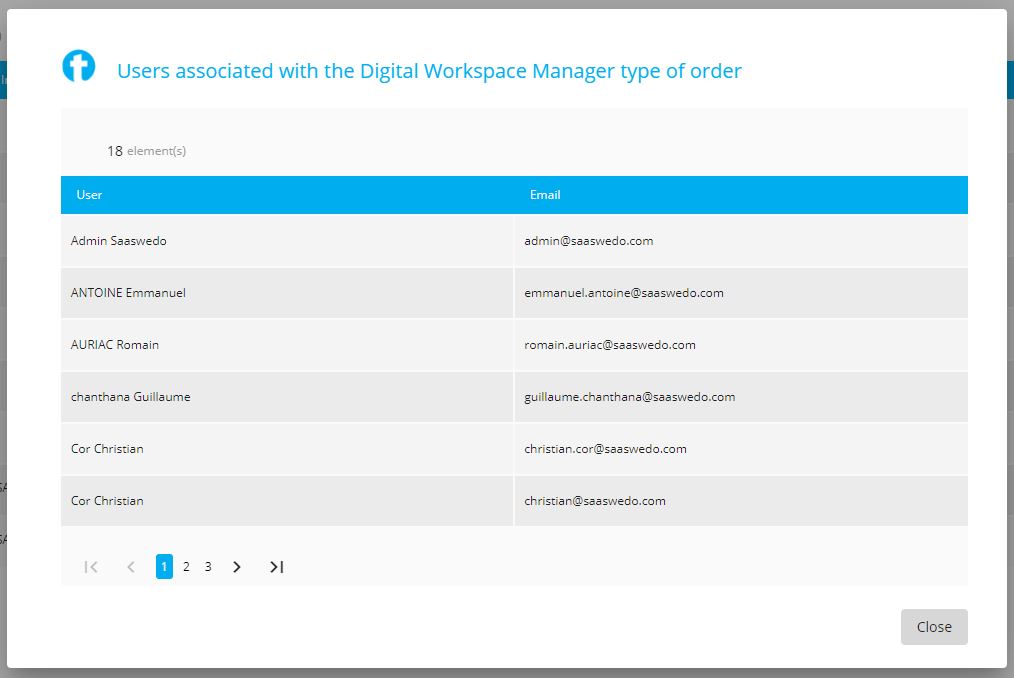The image size is (1014, 678).
Task: Click admin@saaswedo.com email cell
Action: (x=741, y=241)
